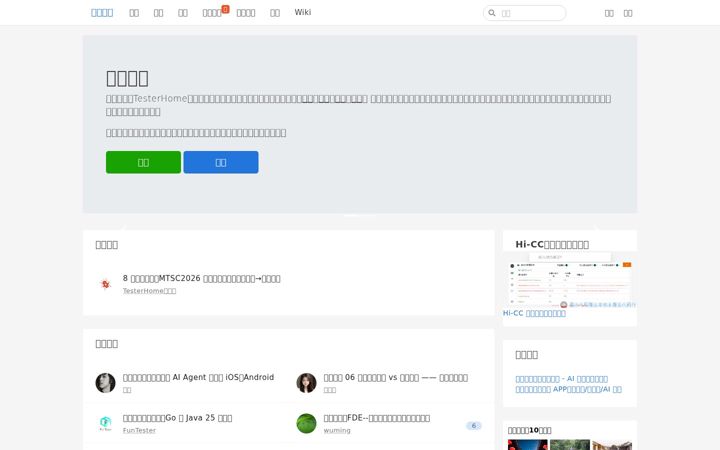The height and width of the screenshot is (450, 720).
Task: Click the FunTester avatar icon
Action: tap(106, 423)
